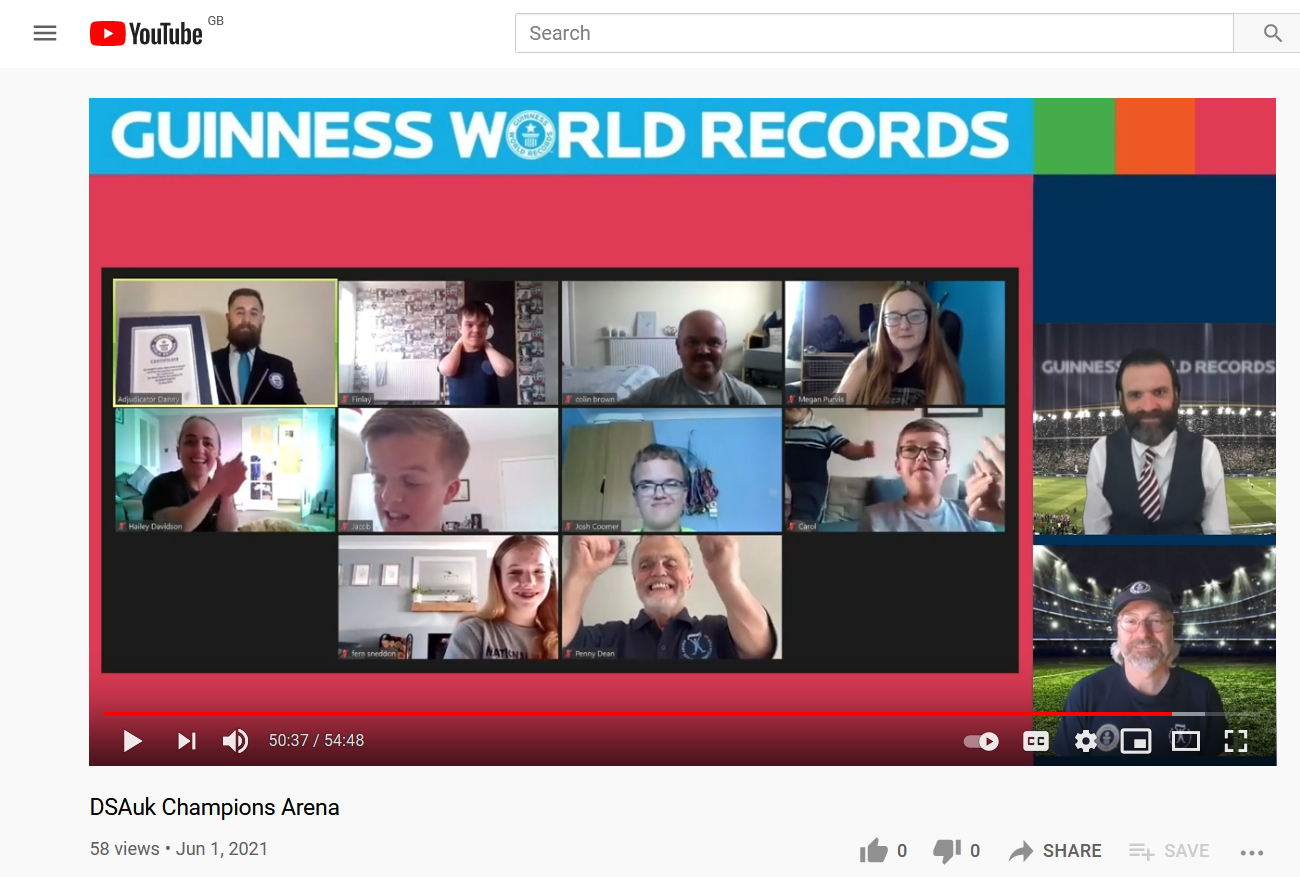1300x877 pixels.
Task: Go to the YouTube home logo
Action: (x=146, y=34)
